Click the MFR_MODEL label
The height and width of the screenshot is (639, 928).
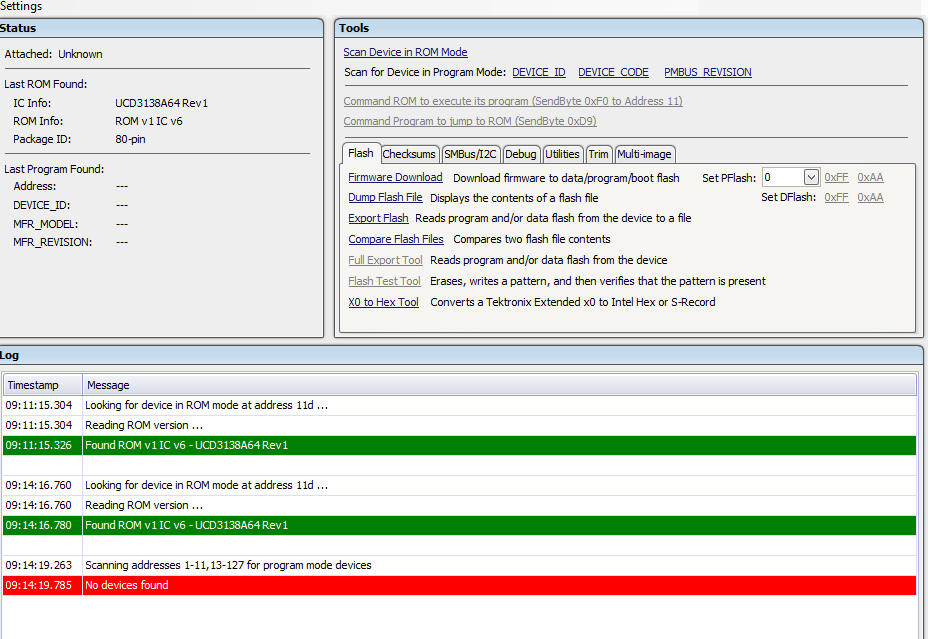click(46, 224)
